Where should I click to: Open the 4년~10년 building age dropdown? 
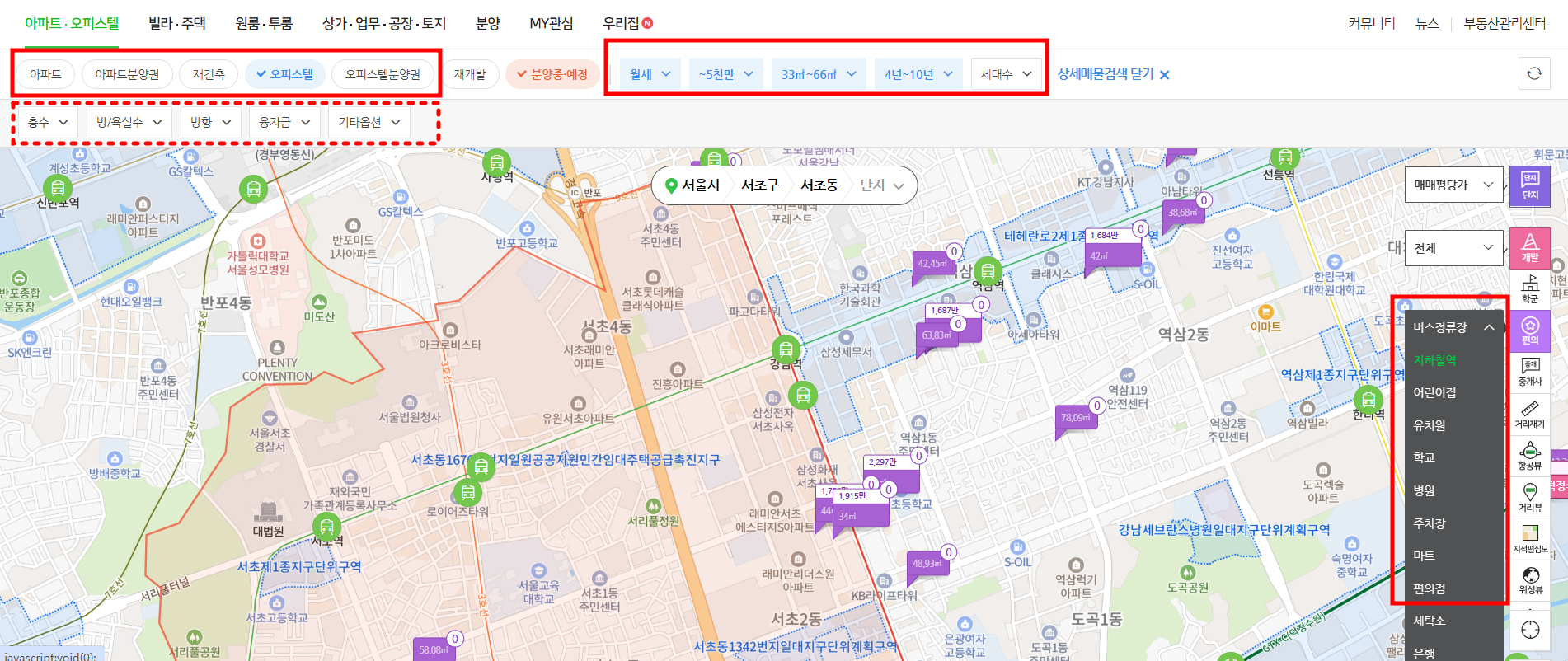[x=918, y=74]
